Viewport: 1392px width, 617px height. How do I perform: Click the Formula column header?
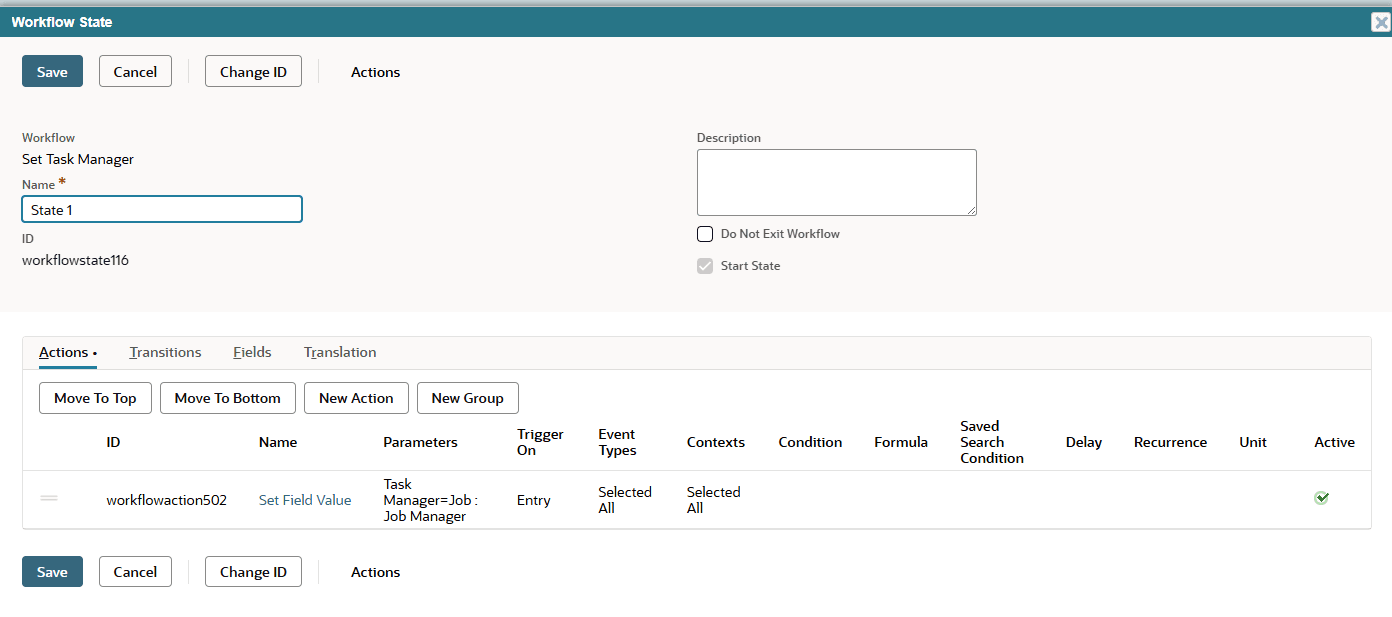pos(901,442)
